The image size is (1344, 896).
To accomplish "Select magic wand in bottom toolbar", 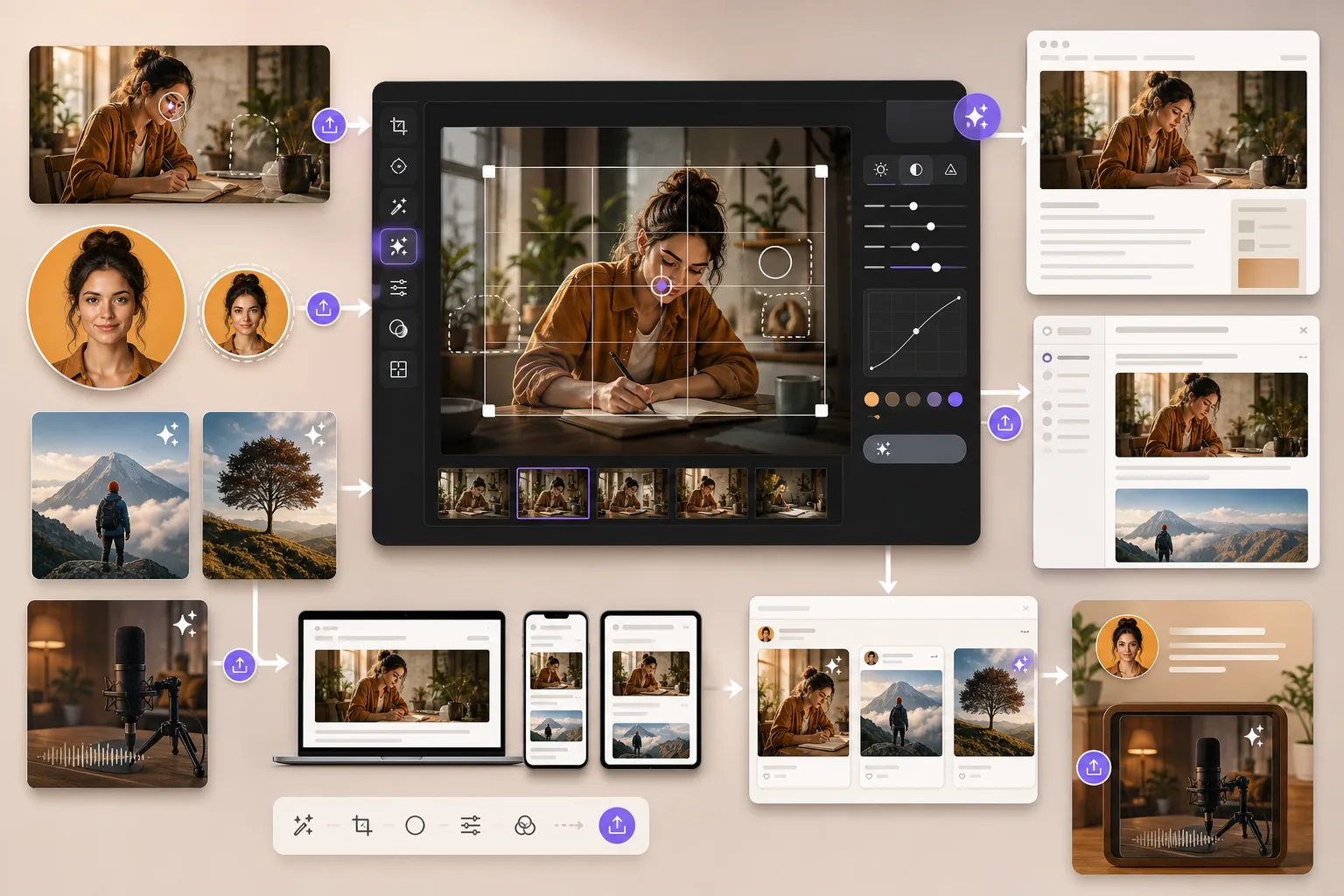I will point(304,825).
